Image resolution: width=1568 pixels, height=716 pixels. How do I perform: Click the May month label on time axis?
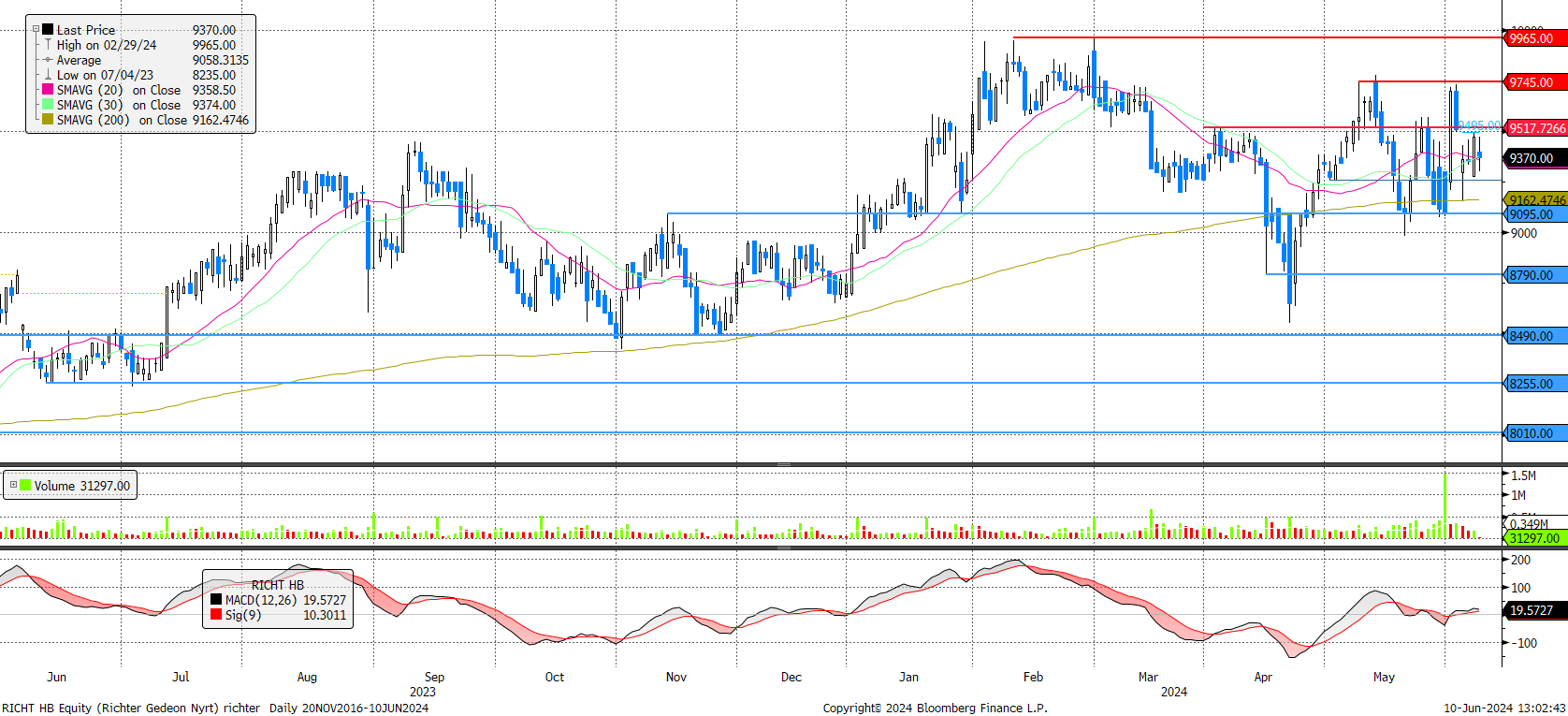[x=1384, y=677]
